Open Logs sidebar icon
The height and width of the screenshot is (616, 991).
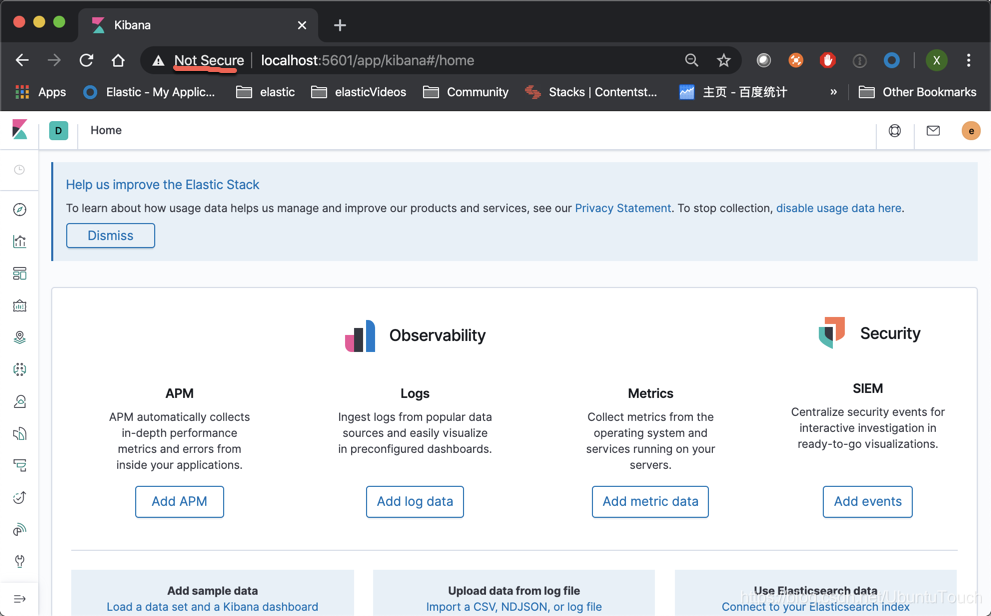pyautogui.click(x=20, y=433)
